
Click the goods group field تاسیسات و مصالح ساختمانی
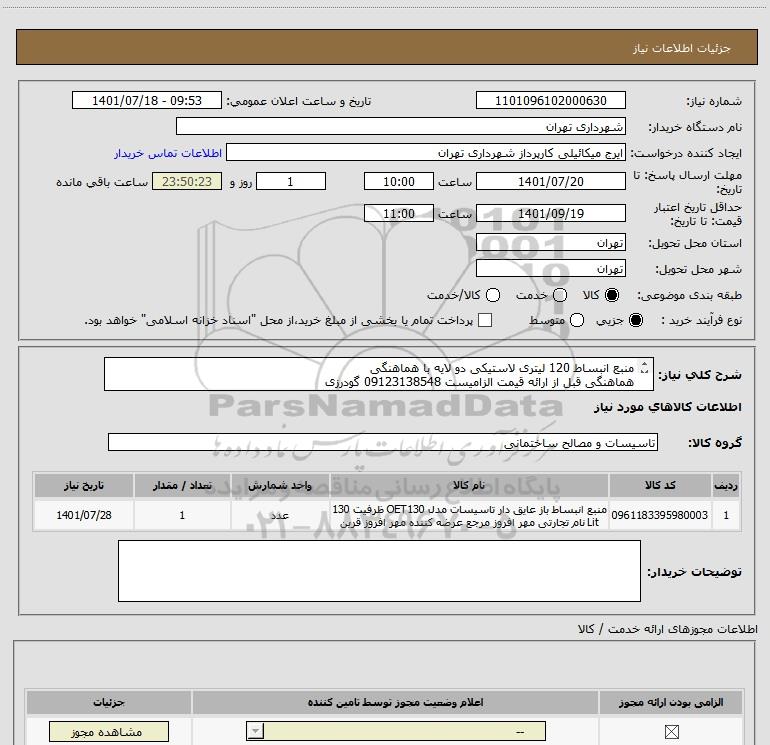[383, 442]
